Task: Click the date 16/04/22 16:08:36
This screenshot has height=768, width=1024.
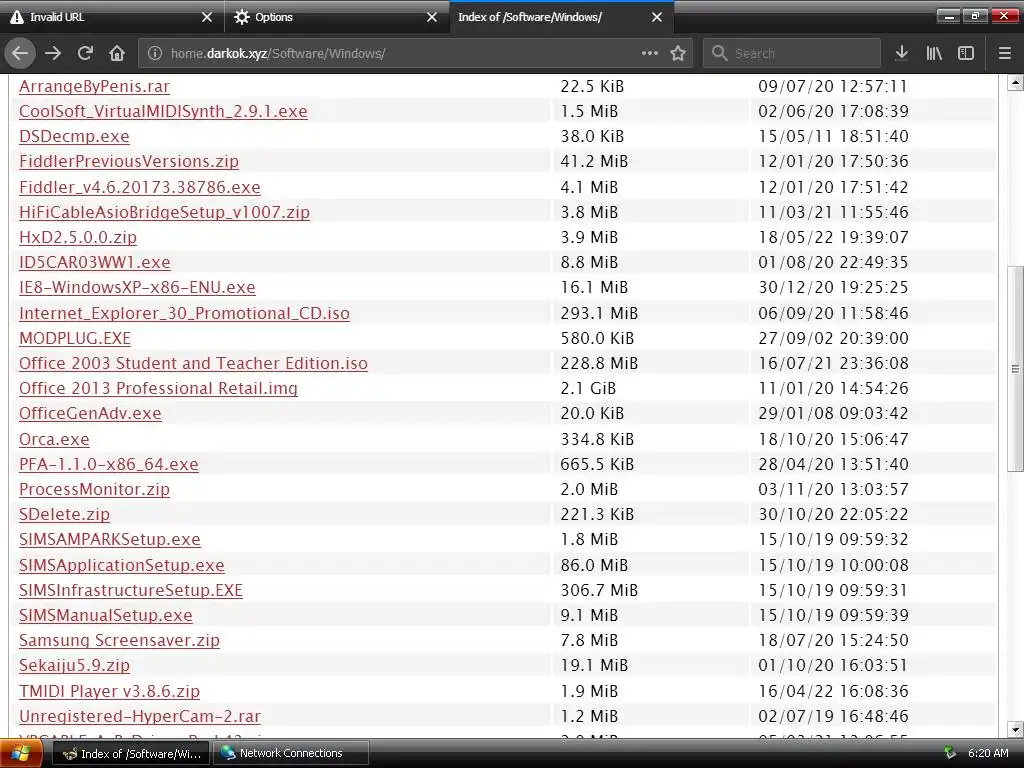Action: (x=833, y=691)
